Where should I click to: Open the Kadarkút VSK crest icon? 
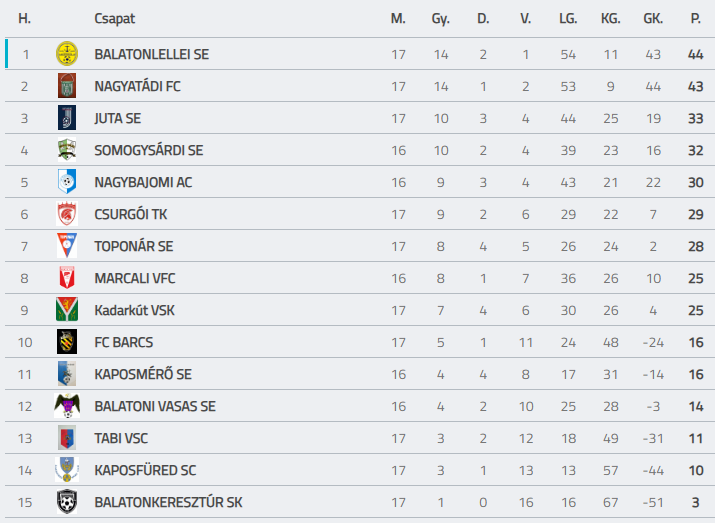coord(67,310)
